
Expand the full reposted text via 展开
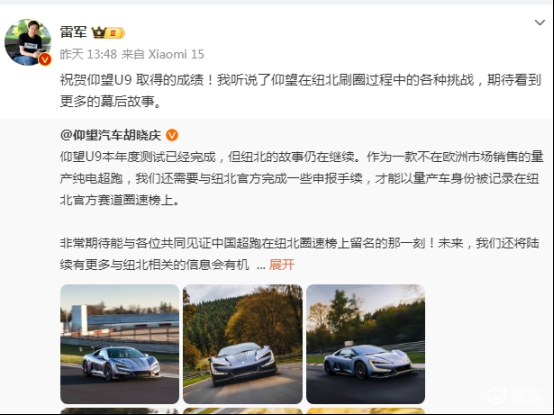[x=282, y=264]
